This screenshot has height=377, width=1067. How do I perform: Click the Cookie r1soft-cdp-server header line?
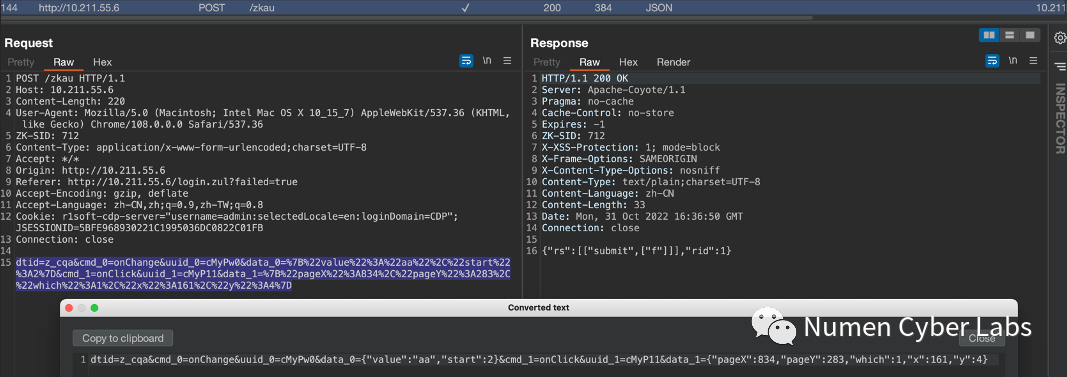(237, 216)
